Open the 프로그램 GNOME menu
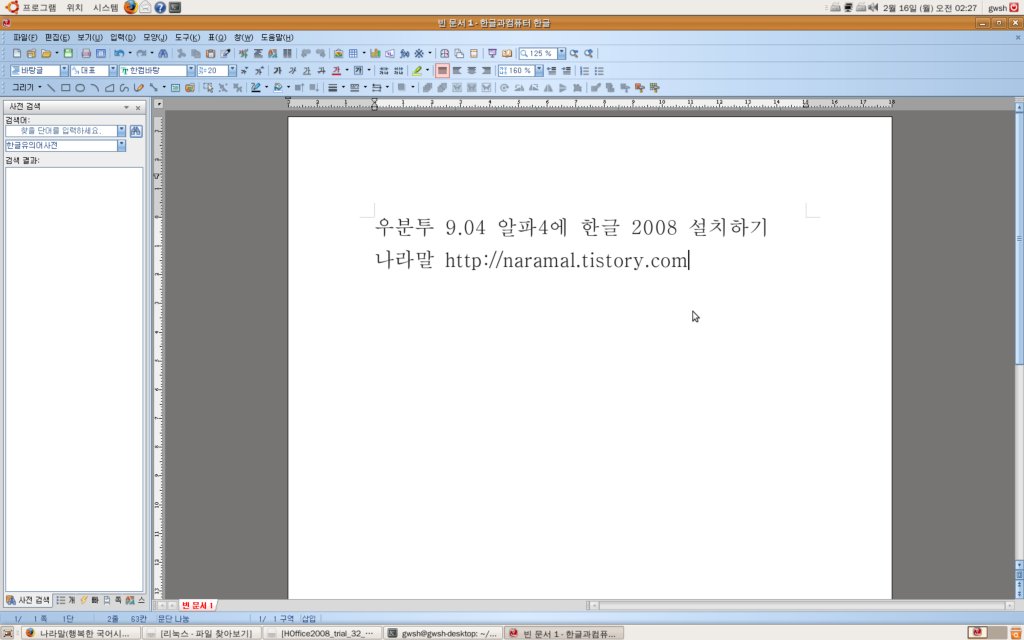The image size is (1024, 640). click(39, 8)
